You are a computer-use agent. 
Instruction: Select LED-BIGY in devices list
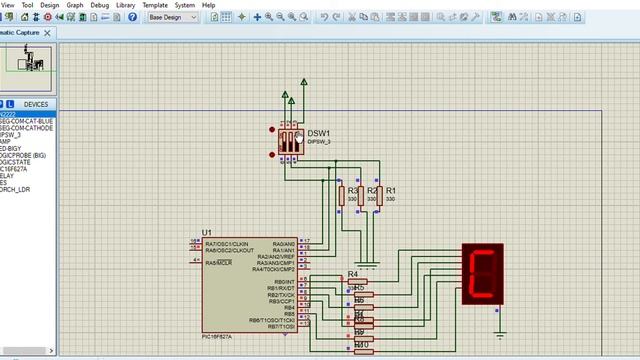(x=11, y=149)
